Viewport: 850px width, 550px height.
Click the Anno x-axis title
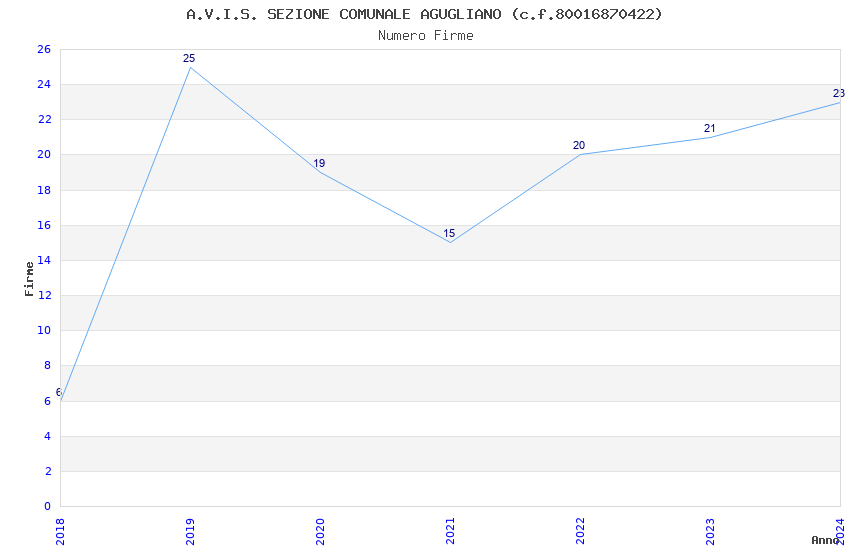coord(825,540)
